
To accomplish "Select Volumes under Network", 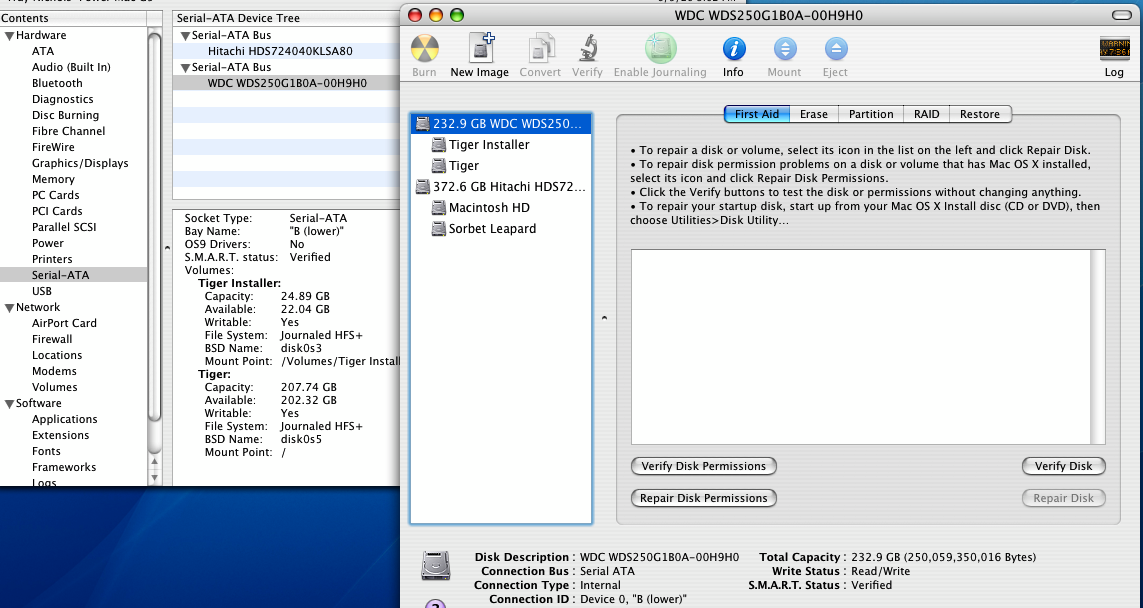I will (x=55, y=388).
